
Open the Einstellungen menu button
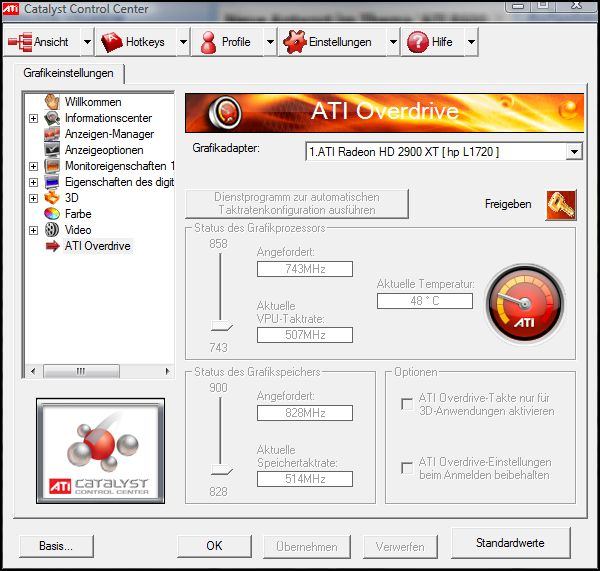point(333,42)
